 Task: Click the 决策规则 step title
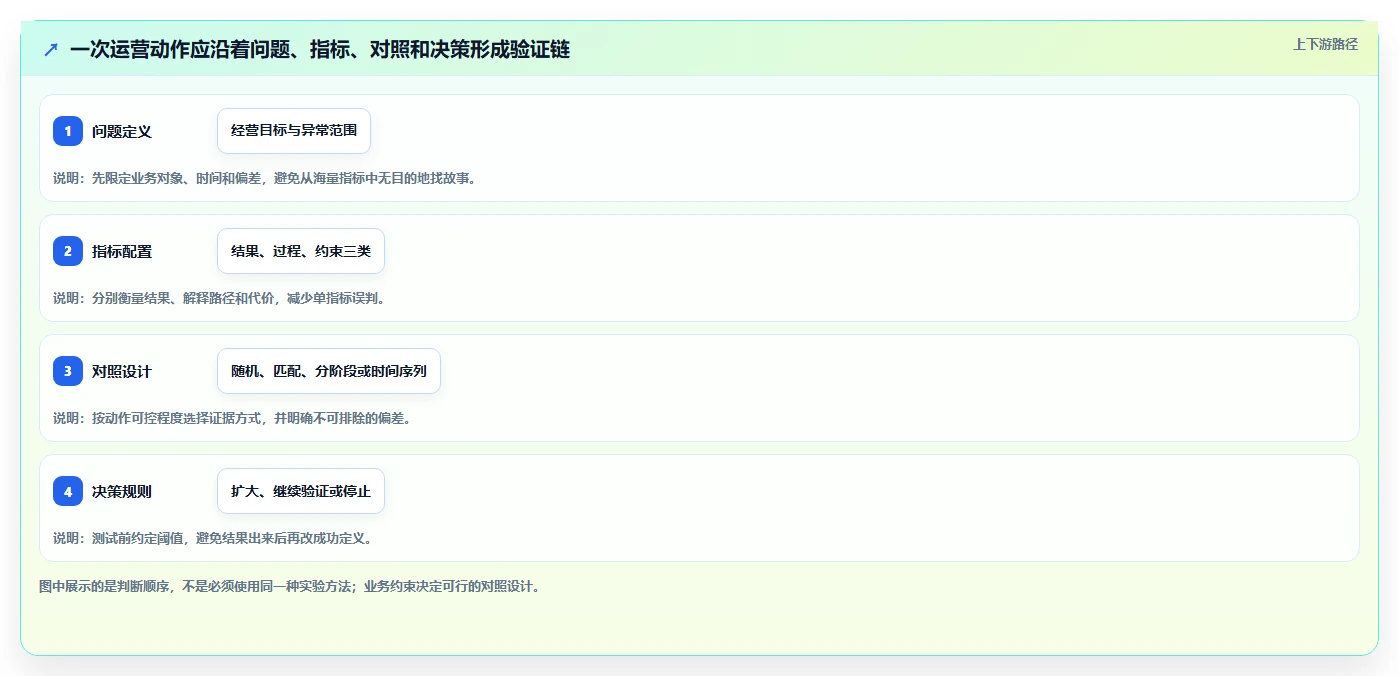tap(122, 491)
